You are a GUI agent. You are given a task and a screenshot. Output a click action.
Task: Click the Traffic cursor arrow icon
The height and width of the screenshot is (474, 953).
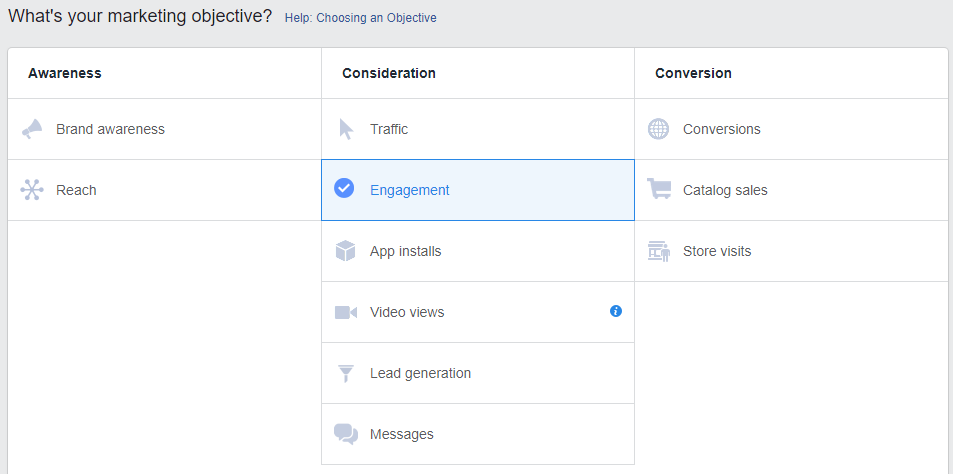pos(346,129)
